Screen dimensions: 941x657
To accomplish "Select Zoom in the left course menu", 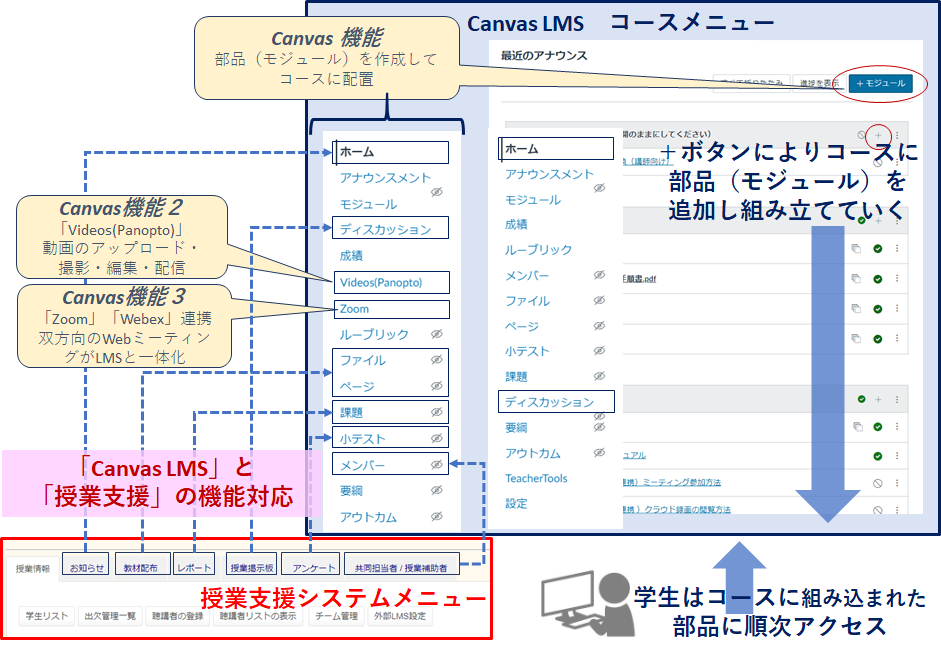I will 391,309.
